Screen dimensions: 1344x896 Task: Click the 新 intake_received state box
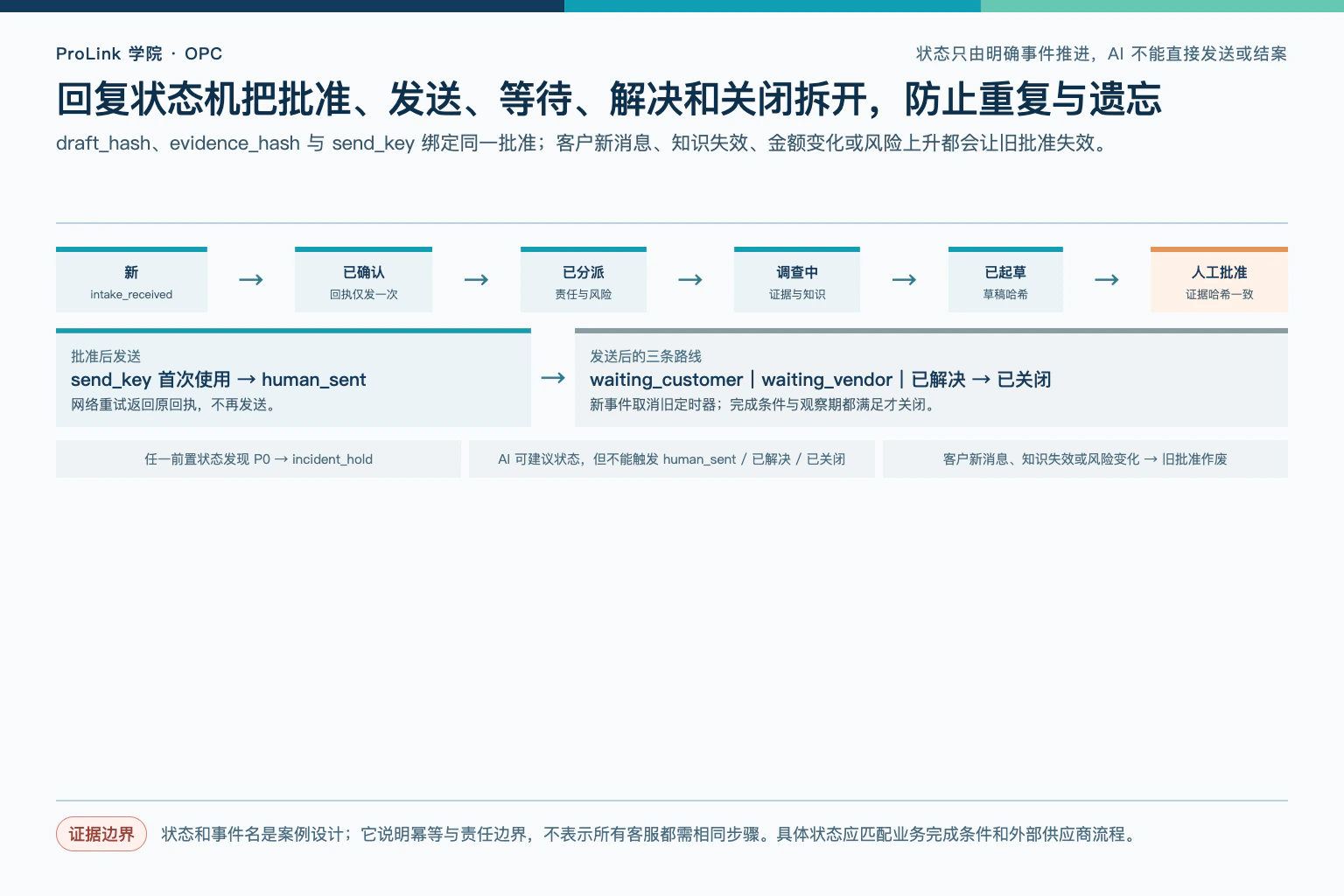click(x=131, y=280)
